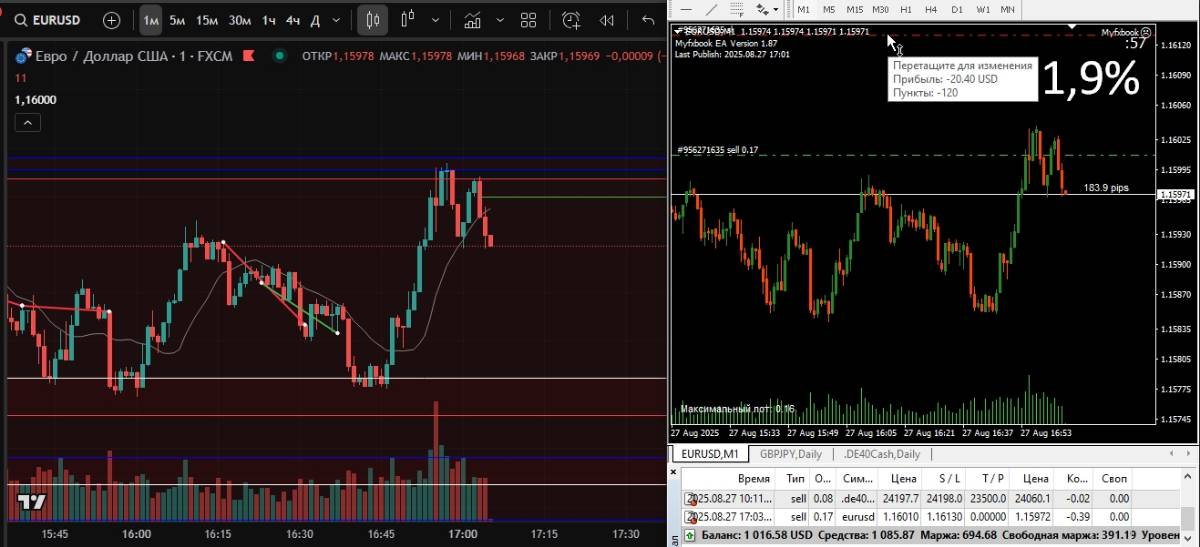This screenshot has height=547, width=1200.
Task: Switch TradingView timeframe to 5м
Action: click(177, 20)
